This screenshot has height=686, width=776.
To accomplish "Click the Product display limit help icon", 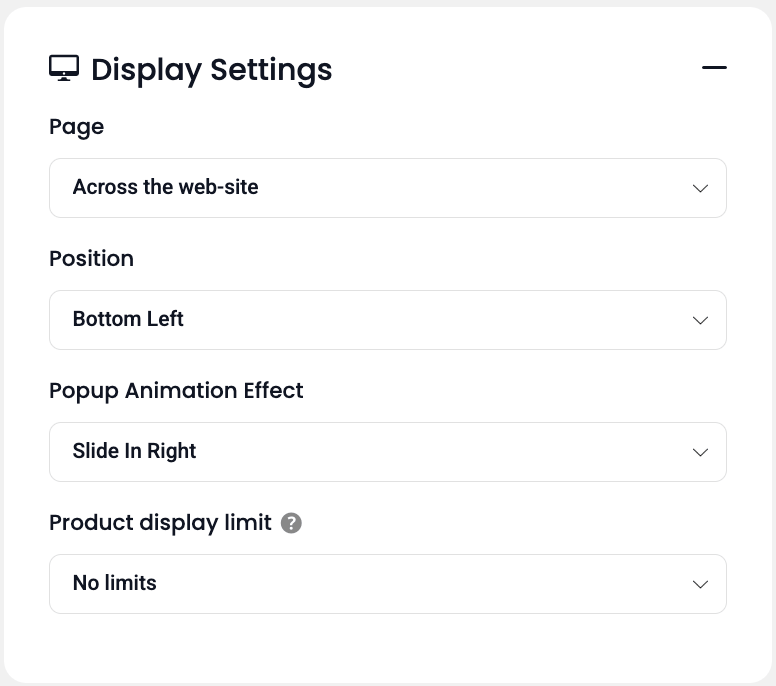I will 291,523.
